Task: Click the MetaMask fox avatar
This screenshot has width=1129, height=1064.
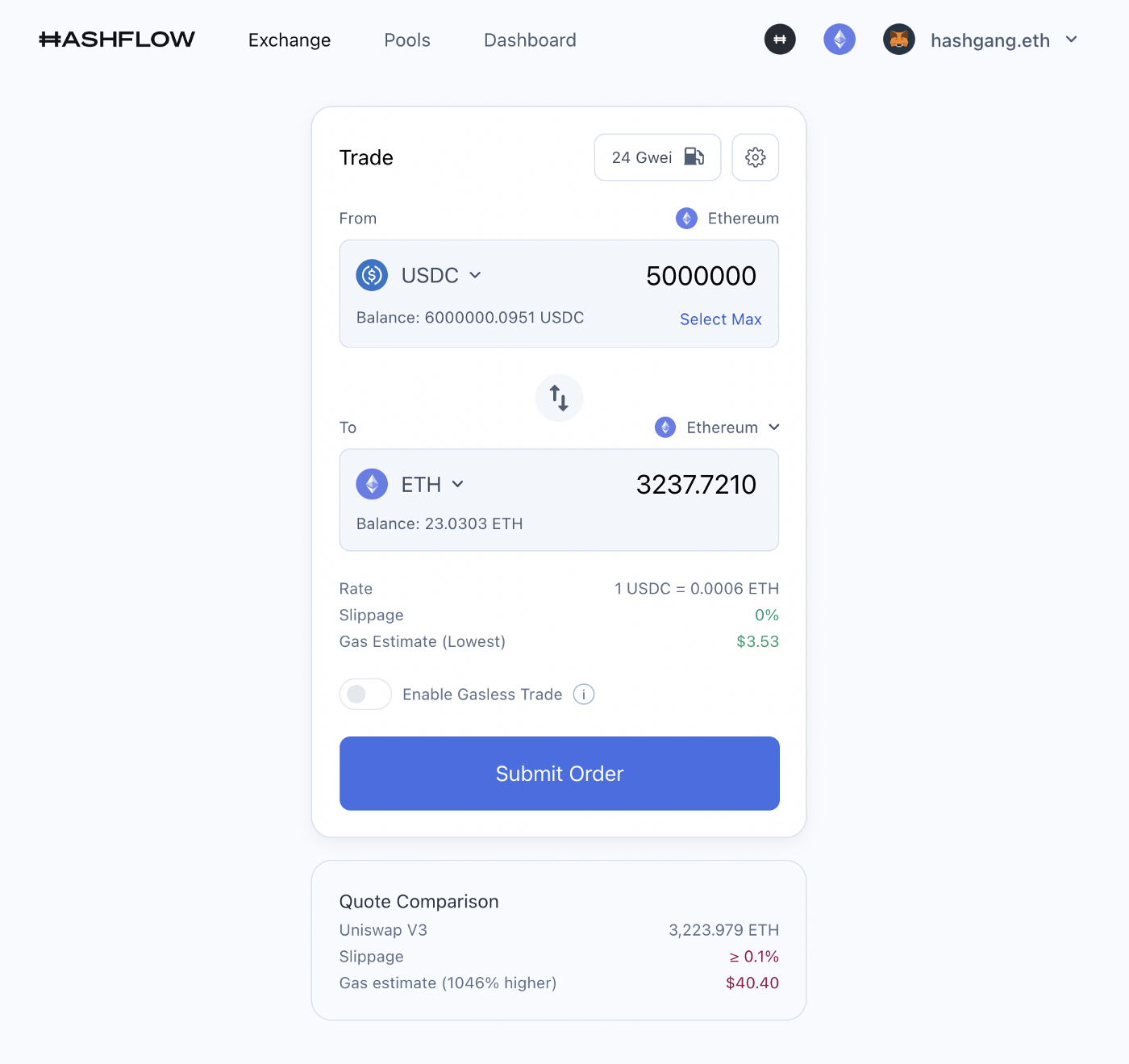Action: click(x=899, y=40)
